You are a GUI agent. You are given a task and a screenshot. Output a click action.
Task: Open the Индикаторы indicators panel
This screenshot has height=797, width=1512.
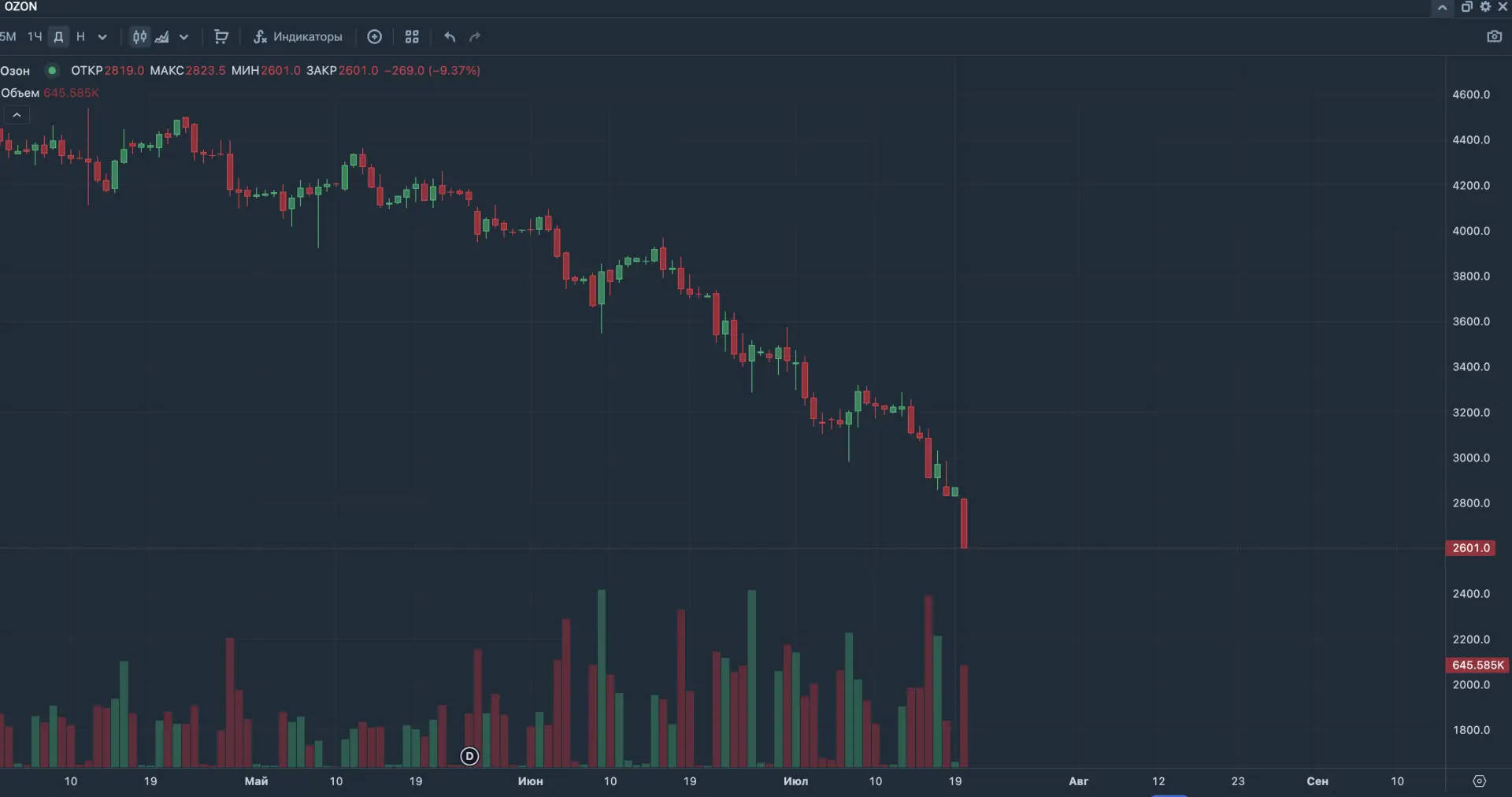point(298,36)
